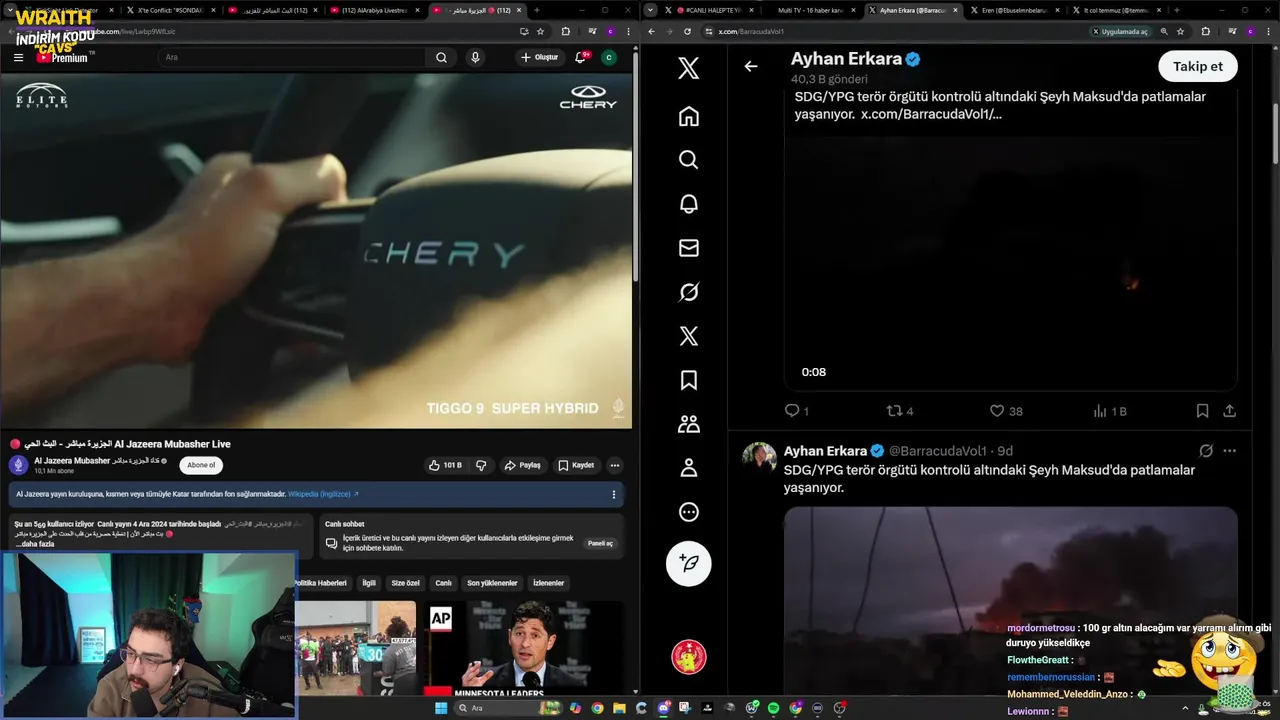Open YouTube notifications bell
This screenshot has height=720, width=1280.
(581, 57)
